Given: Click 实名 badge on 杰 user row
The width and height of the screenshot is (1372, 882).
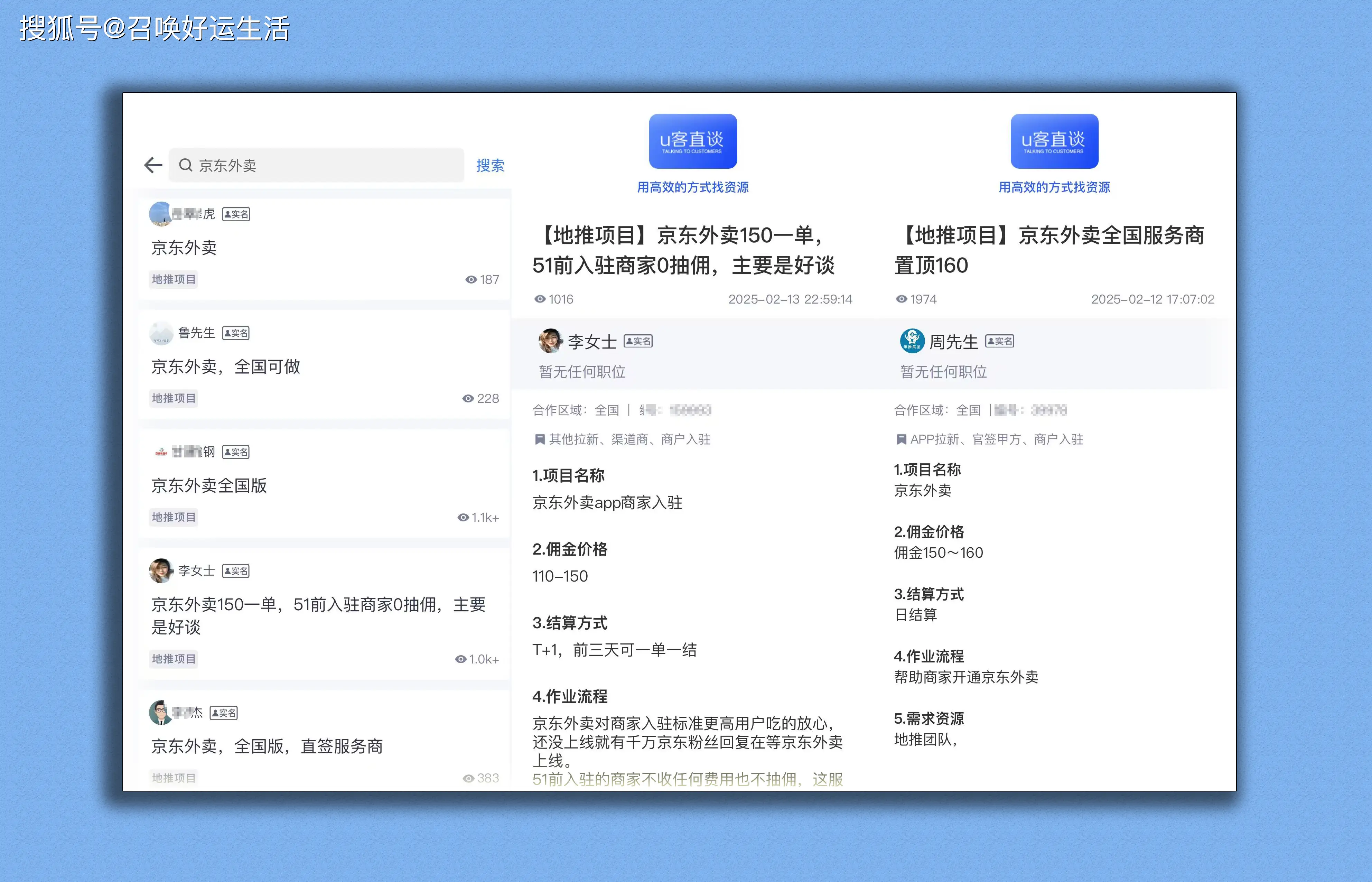Looking at the screenshot, I should [224, 713].
